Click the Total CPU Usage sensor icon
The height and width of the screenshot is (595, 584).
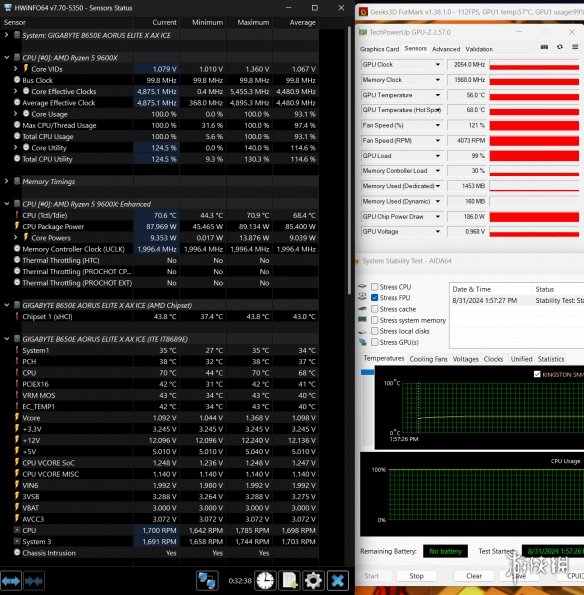[17, 136]
